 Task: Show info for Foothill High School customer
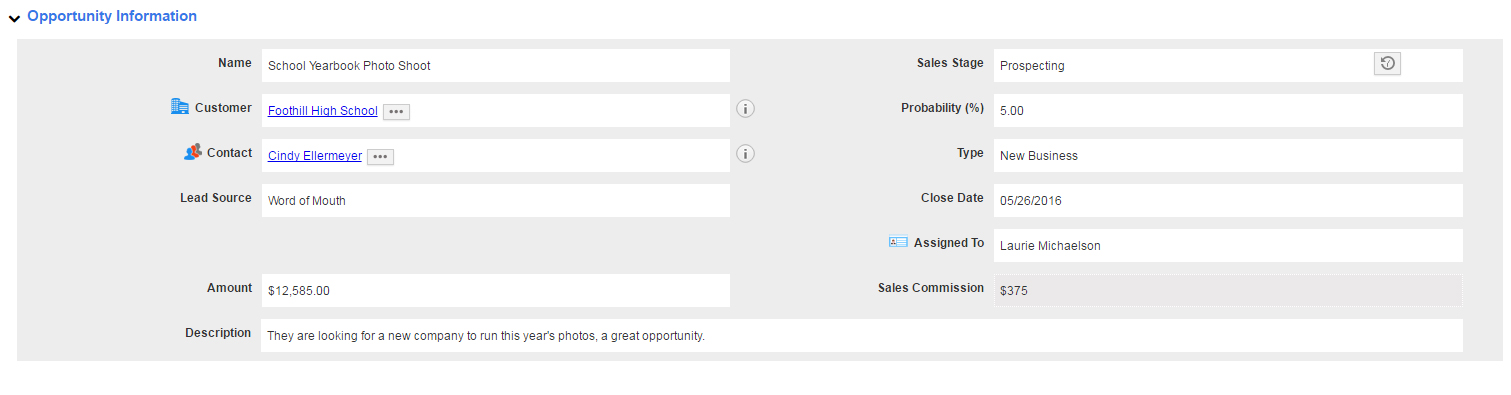(x=745, y=109)
